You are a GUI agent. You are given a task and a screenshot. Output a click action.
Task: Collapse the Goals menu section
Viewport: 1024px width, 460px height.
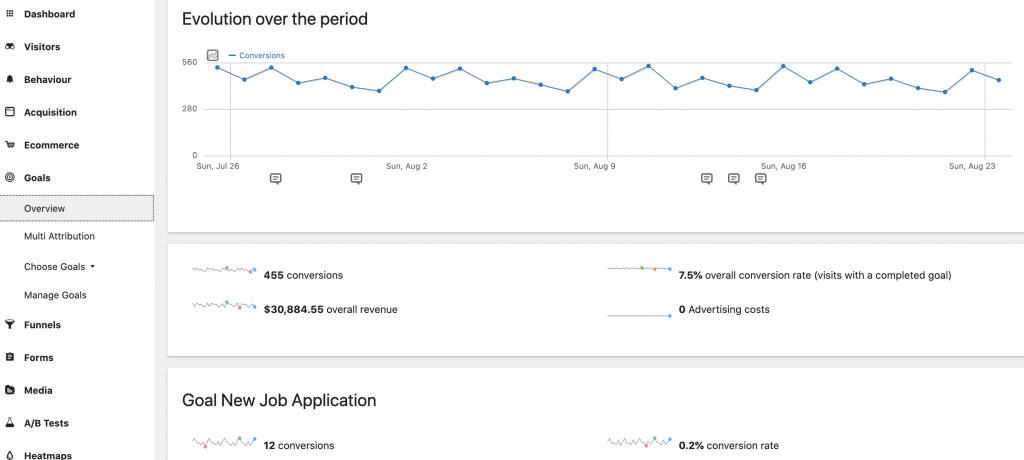37,178
